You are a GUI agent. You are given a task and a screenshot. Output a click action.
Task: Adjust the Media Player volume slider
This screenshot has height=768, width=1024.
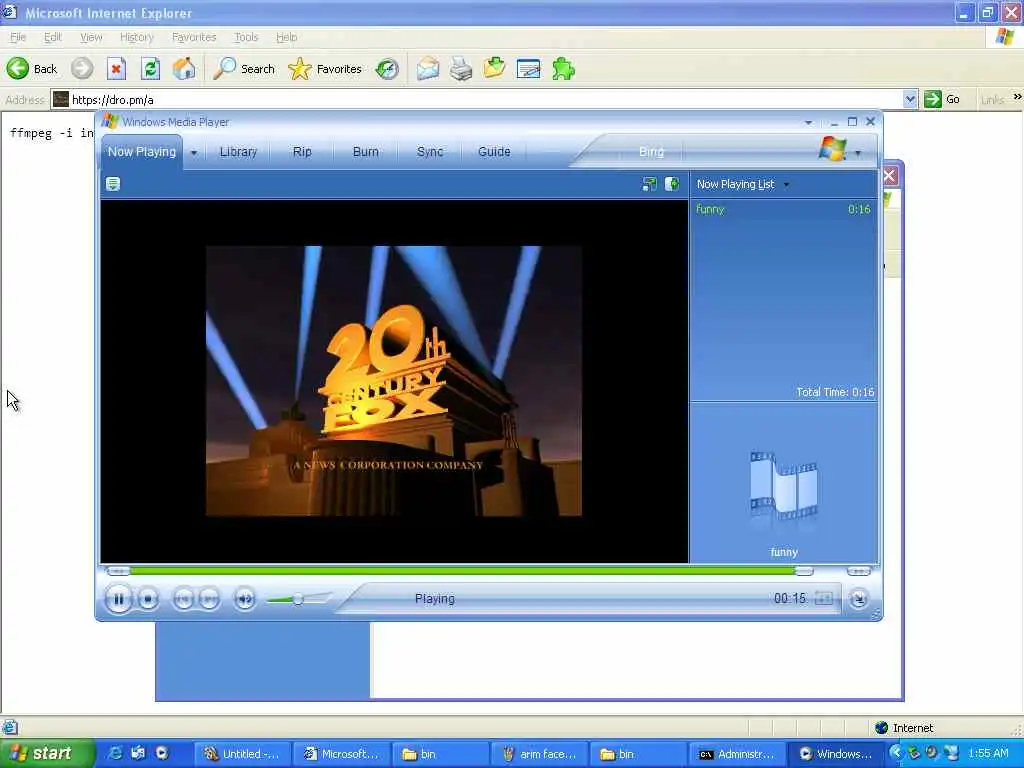pyautogui.click(x=298, y=599)
